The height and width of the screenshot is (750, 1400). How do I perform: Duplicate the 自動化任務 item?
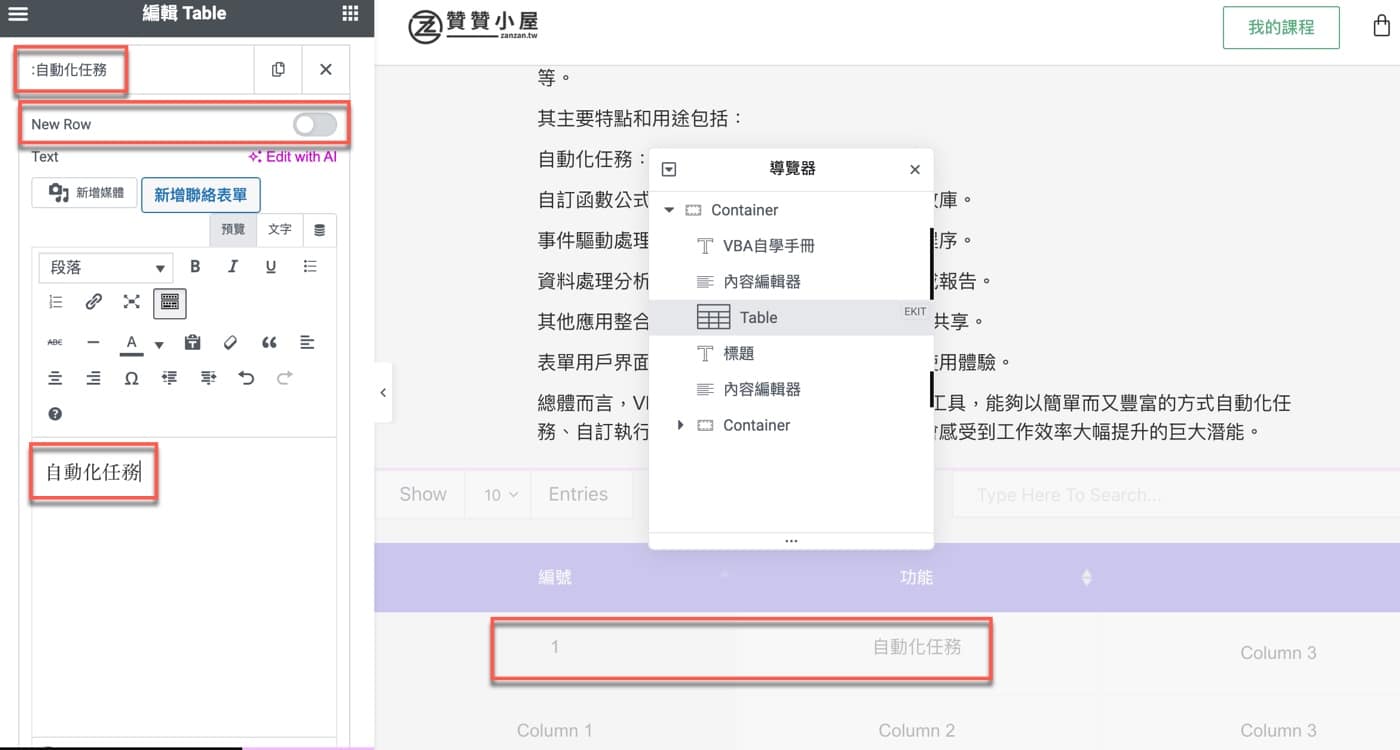click(x=278, y=69)
